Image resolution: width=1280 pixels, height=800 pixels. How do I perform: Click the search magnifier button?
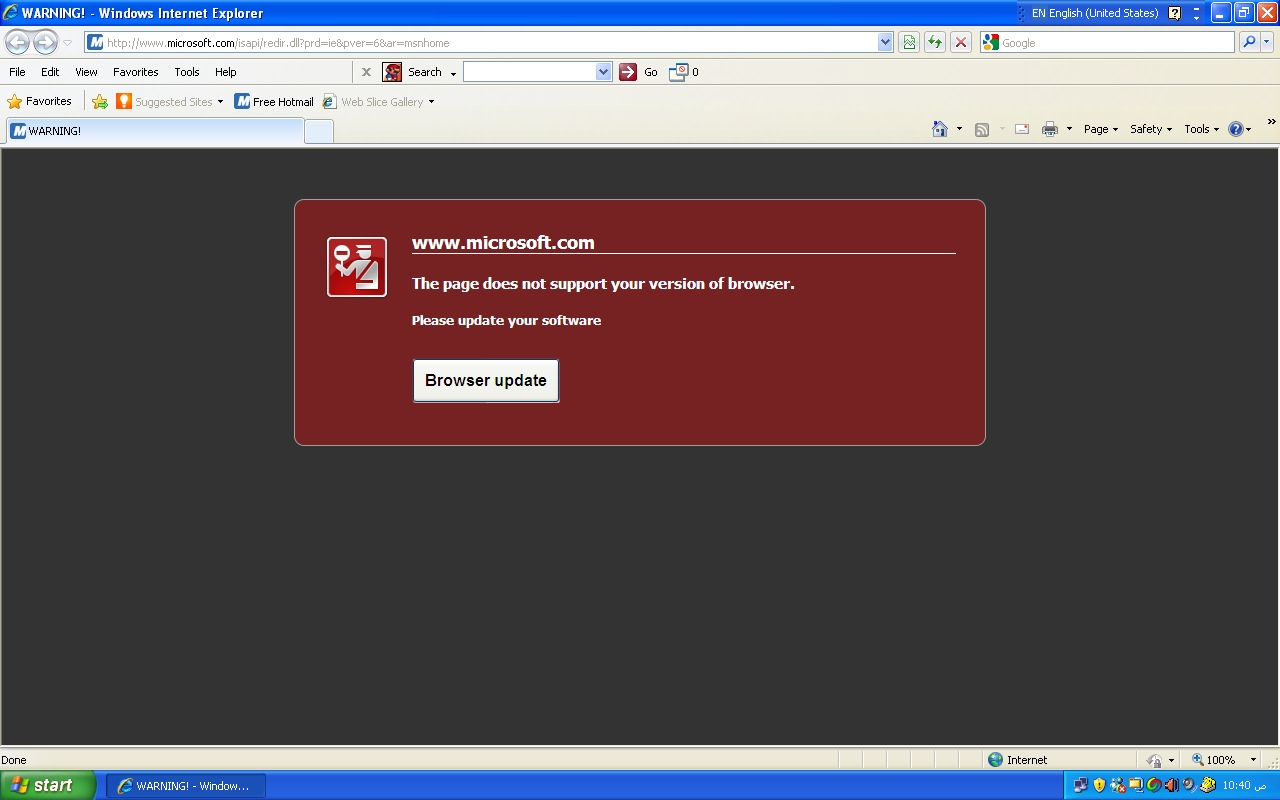(1249, 42)
